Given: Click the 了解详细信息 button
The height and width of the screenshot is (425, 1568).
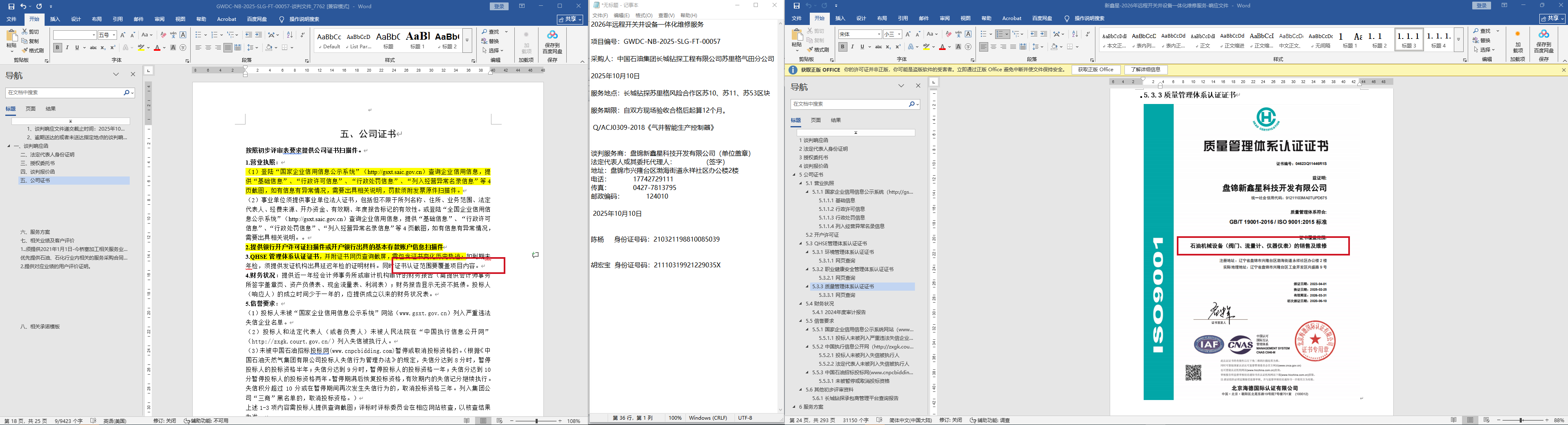Looking at the screenshot, I should pyautogui.click(x=1146, y=70).
